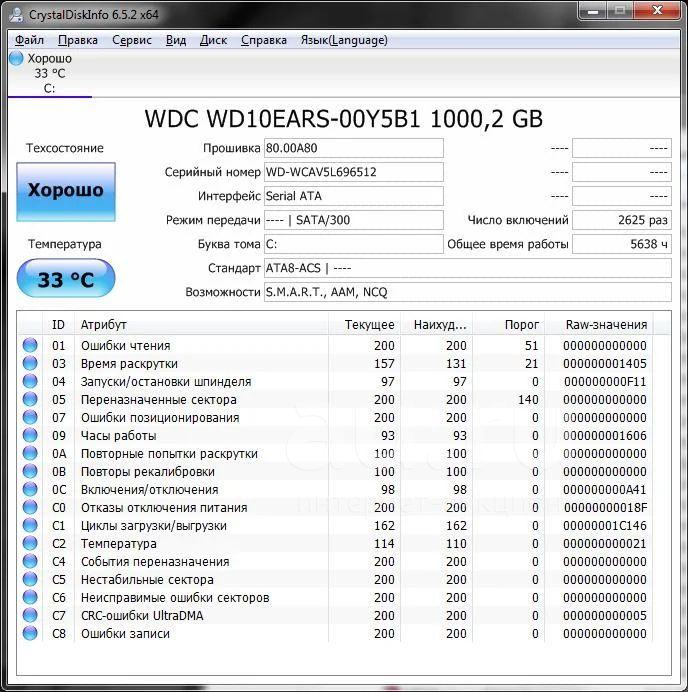
Task: Click worst value 110 in Температура row
Action: [456, 544]
